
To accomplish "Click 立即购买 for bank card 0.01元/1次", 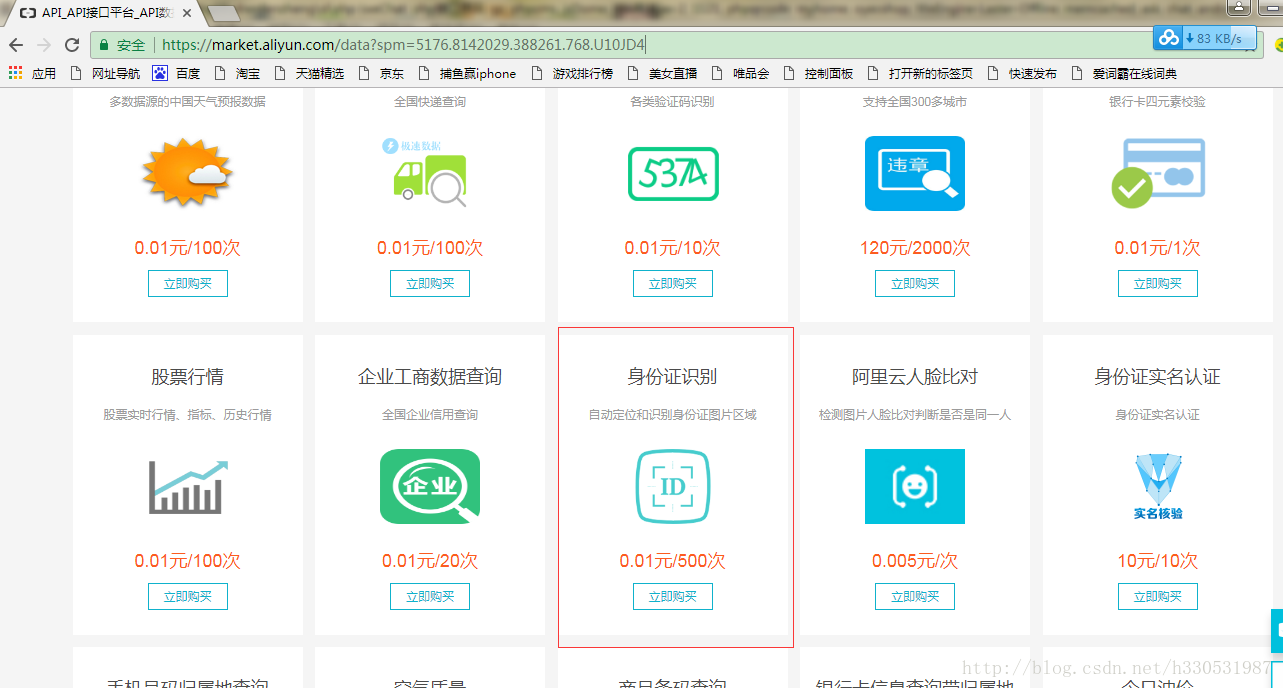I will (x=1158, y=283).
